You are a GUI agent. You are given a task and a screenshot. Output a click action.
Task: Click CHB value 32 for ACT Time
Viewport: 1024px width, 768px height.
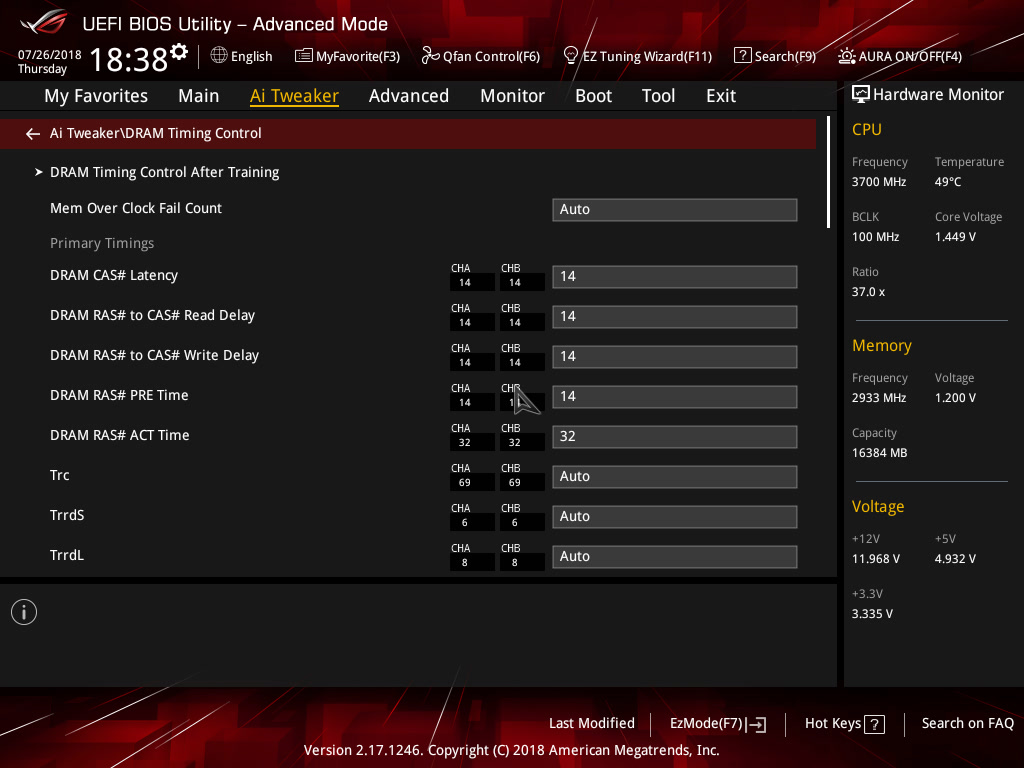515,443
